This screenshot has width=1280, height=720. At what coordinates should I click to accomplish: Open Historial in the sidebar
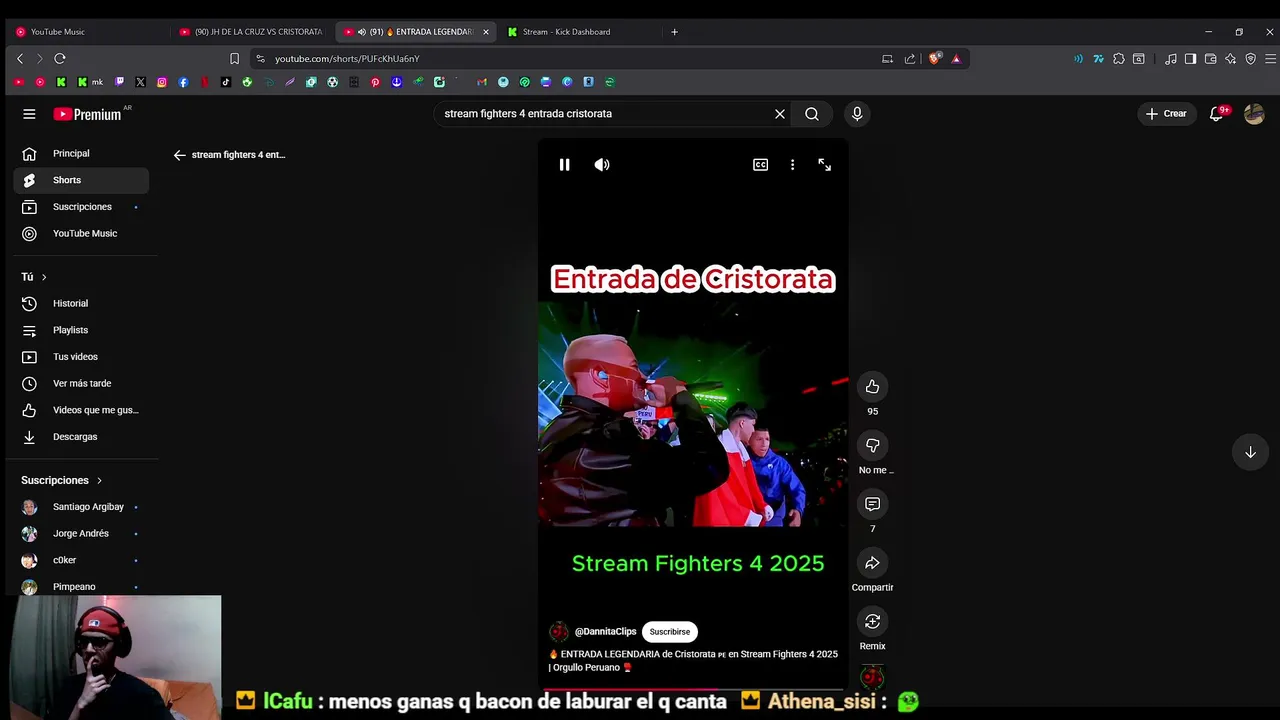[x=81, y=304]
